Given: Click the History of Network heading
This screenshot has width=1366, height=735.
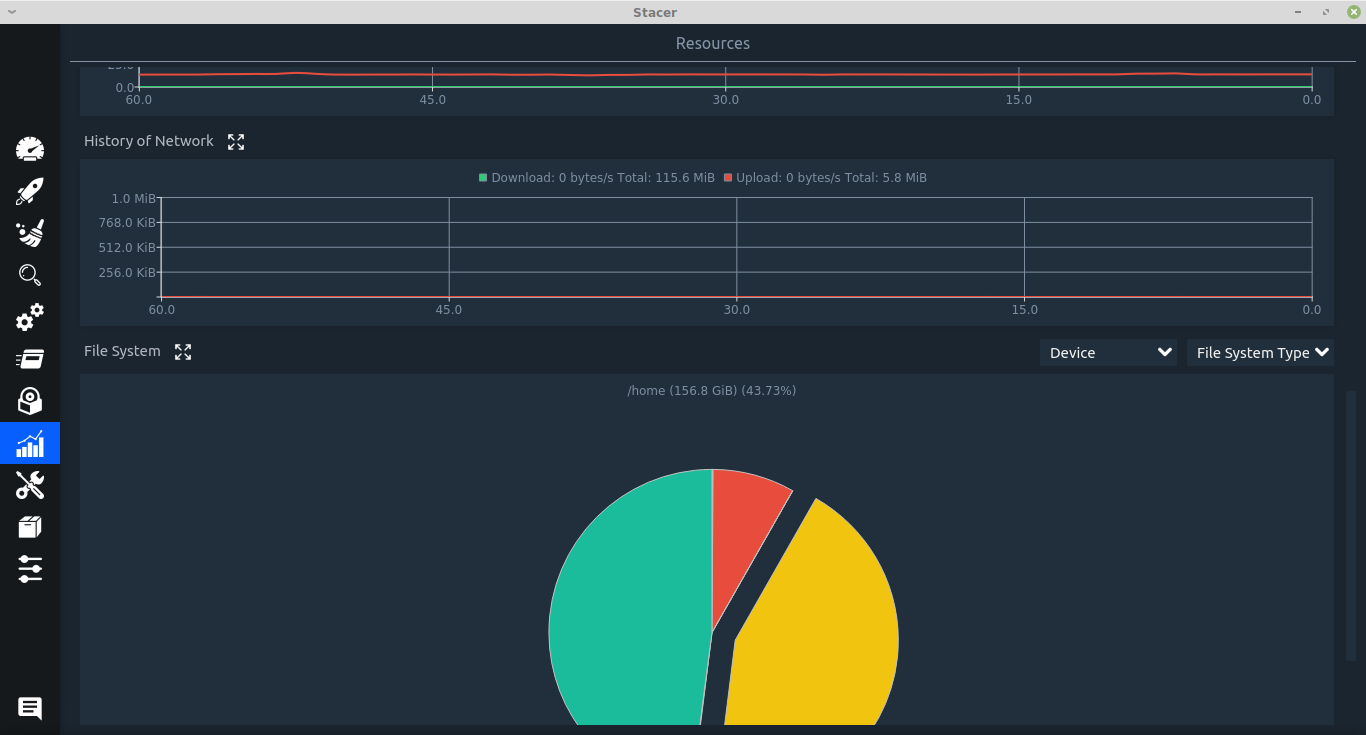Looking at the screenshot, I should tap(149, 141).
